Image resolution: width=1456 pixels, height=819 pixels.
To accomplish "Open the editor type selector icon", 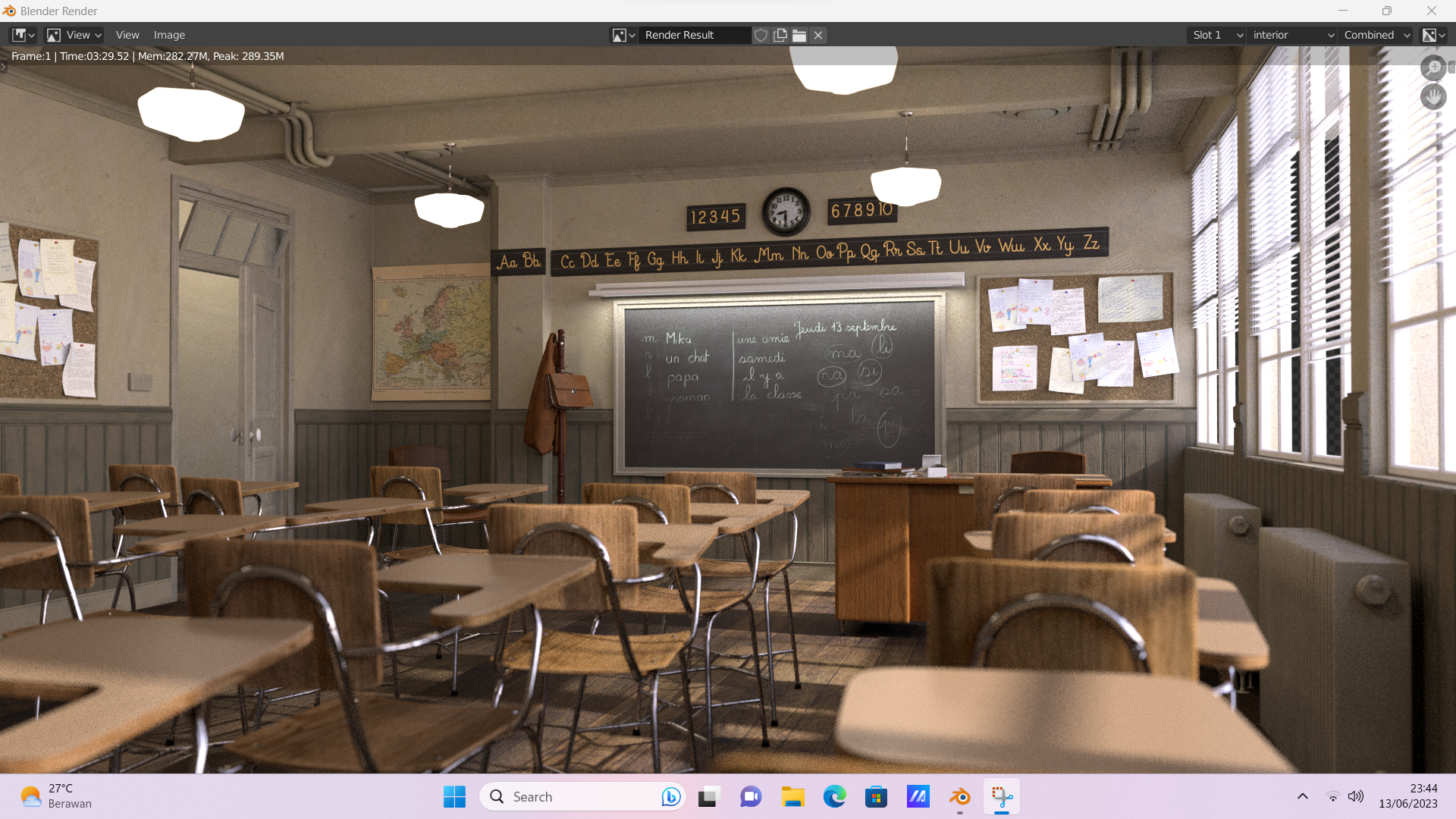I will point(23,35).
